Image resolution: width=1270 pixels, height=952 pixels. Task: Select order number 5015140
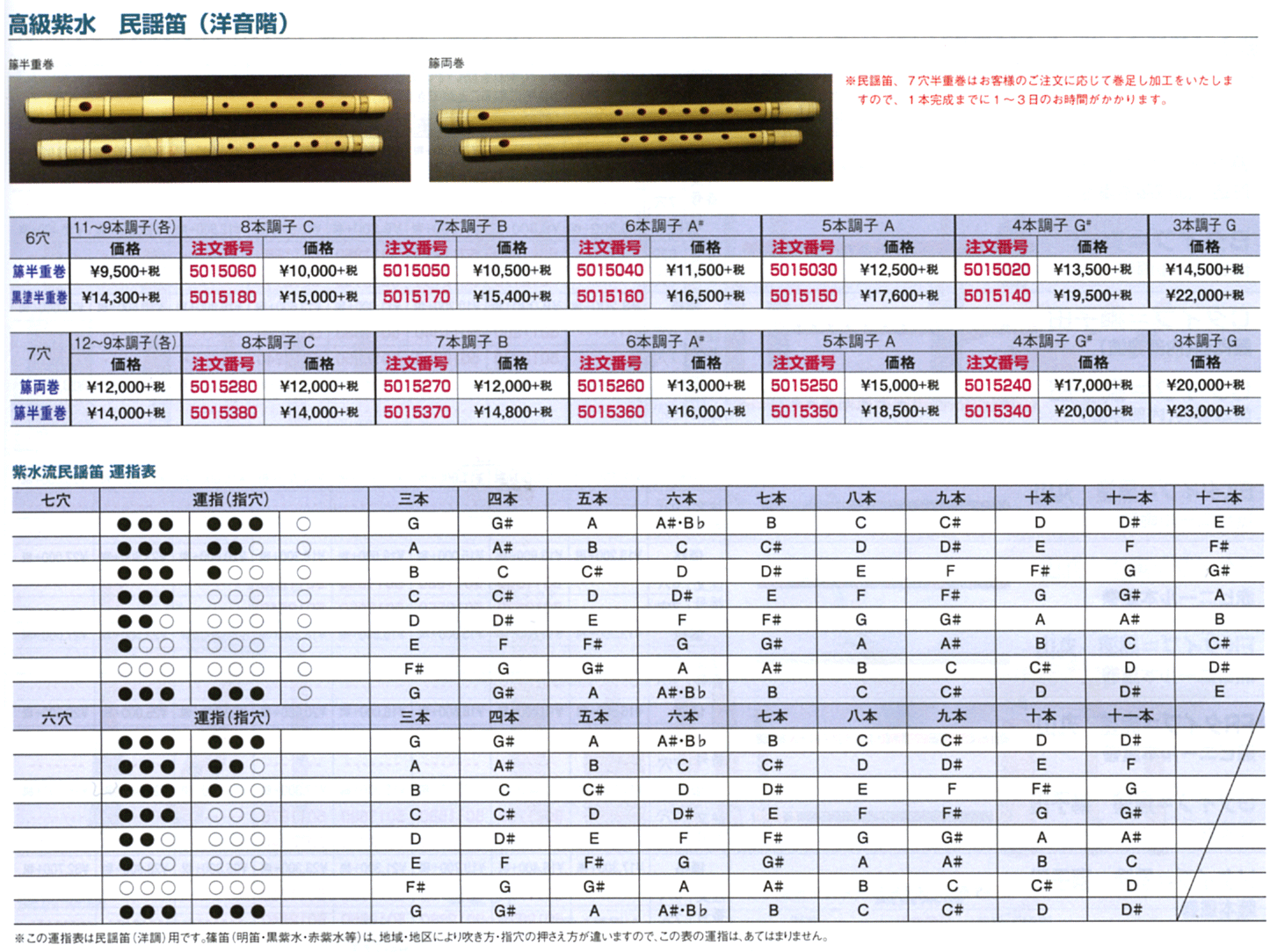tap(997, 296)
